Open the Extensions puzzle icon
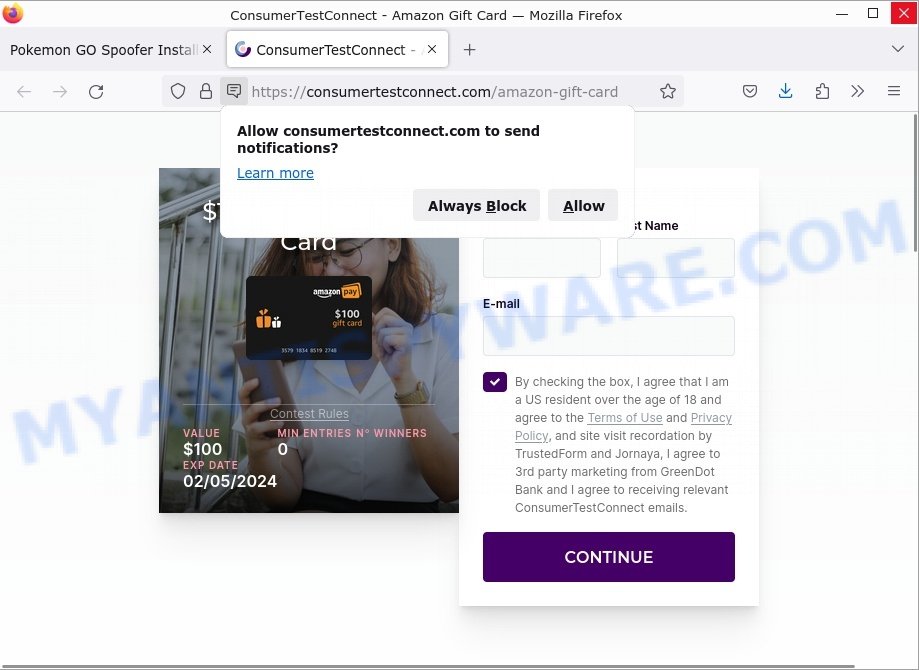 click(x=822, y=91)
